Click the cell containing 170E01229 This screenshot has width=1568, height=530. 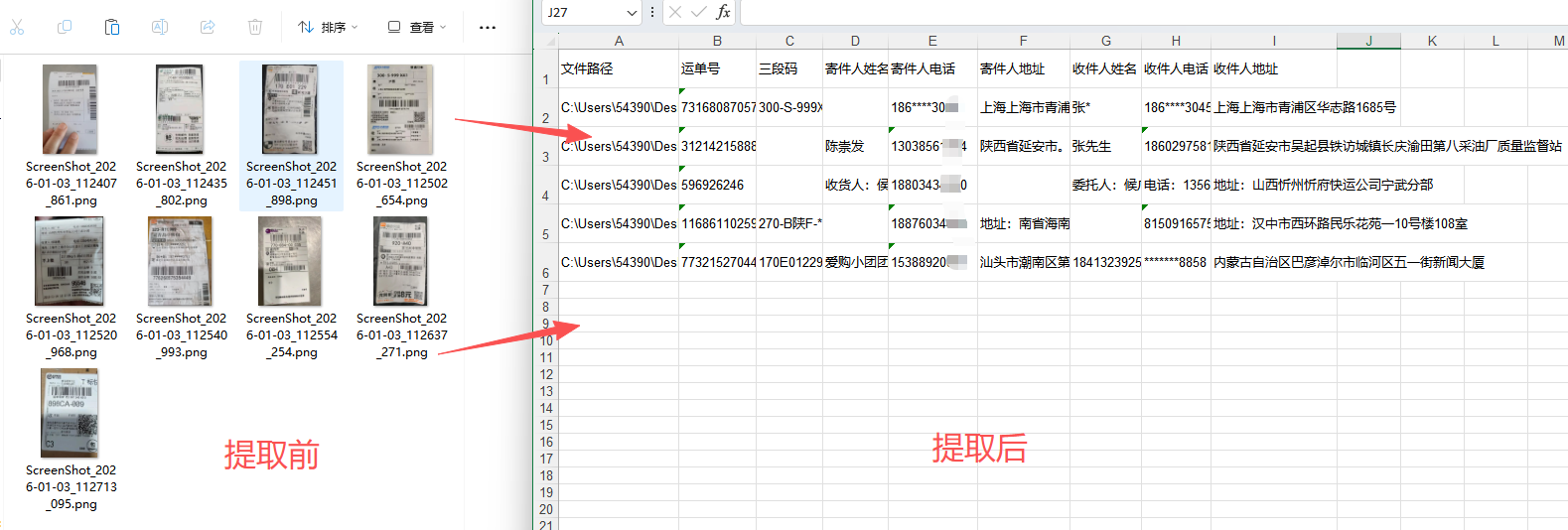point(789,262)
